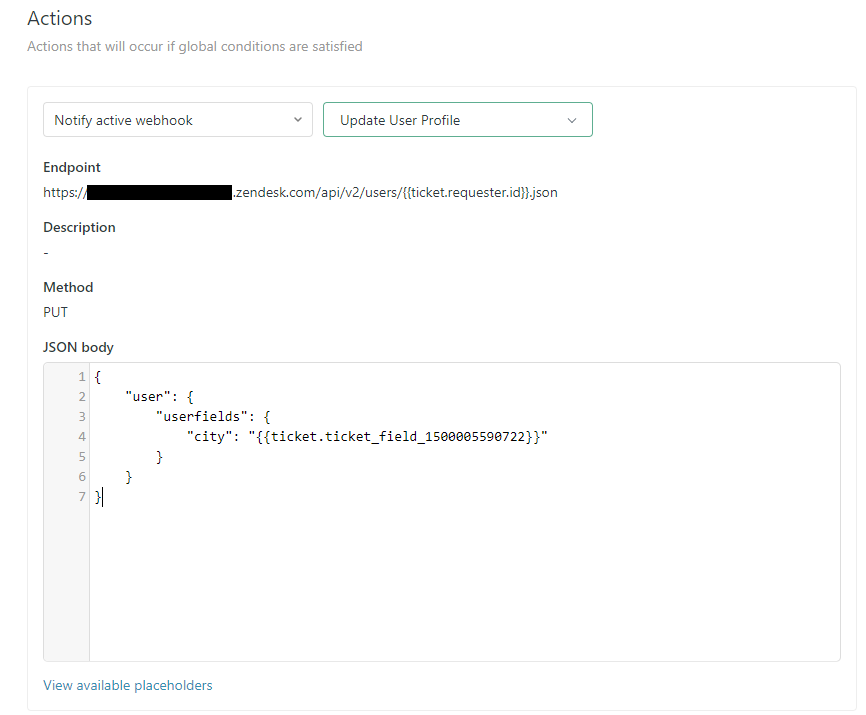Click the "JSON body" label
The height and width of the screenshot is (715, 866).
coord(78,347)
